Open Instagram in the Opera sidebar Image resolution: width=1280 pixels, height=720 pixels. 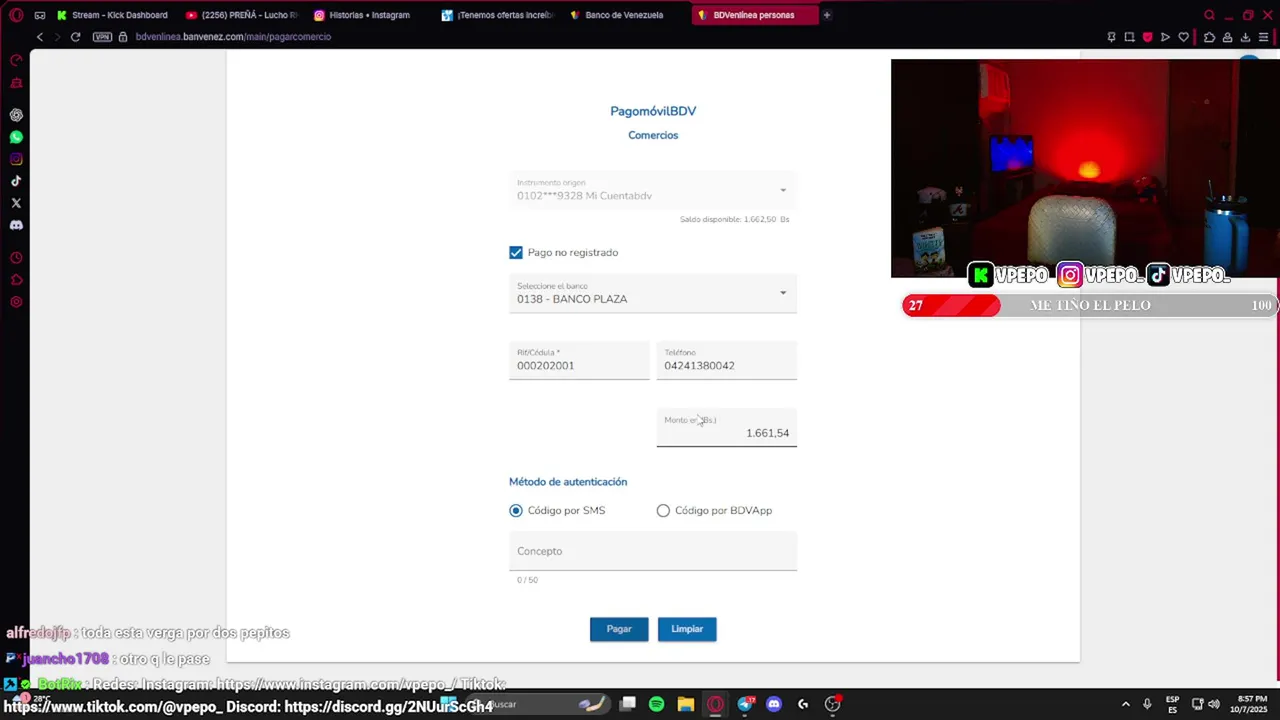[x=16, y=159]
